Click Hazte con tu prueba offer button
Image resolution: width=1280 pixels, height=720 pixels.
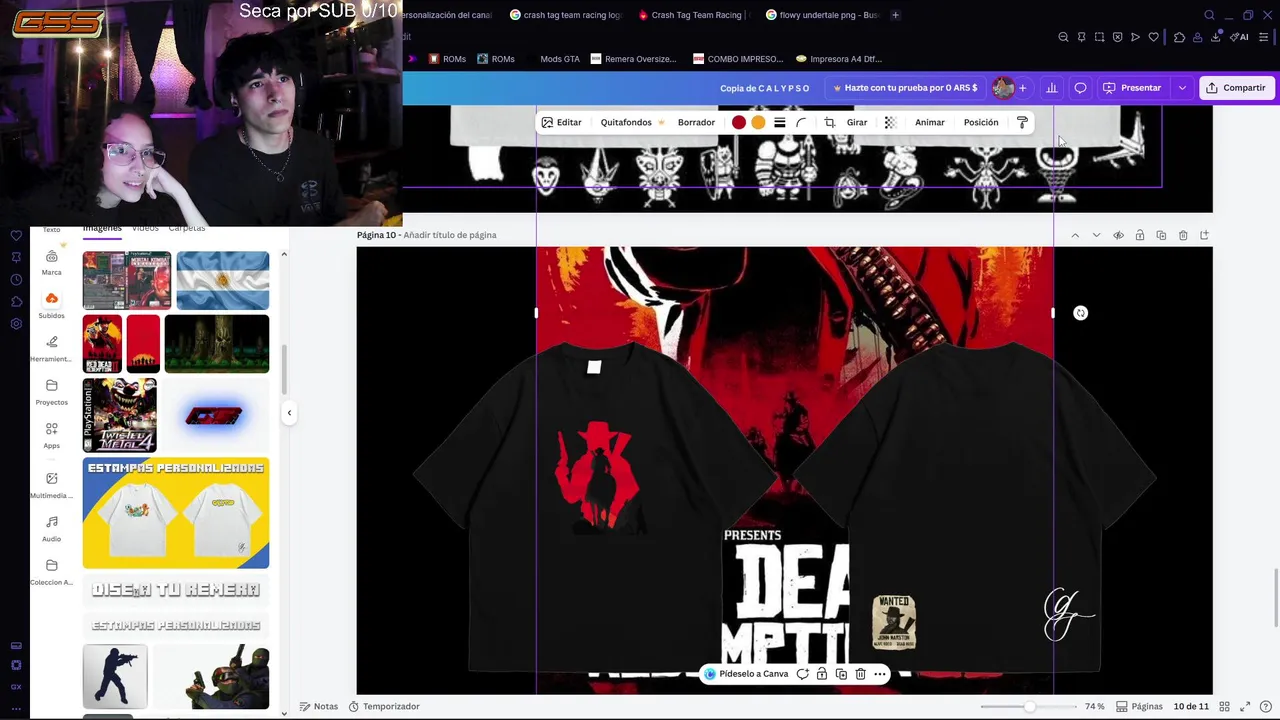pyautogui.click(x=906, y=88)
